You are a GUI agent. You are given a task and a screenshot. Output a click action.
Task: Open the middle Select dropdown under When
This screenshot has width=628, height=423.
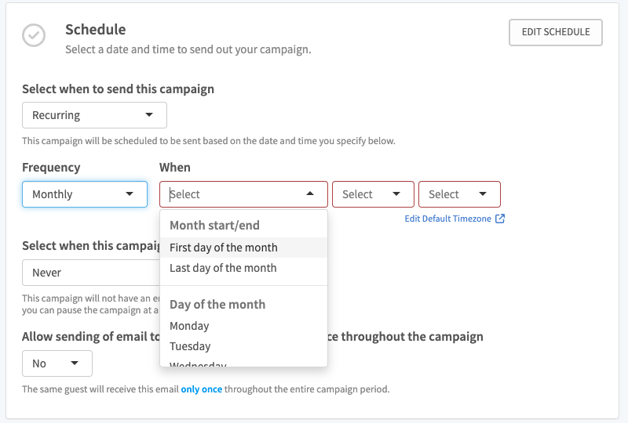click(372, 194)
